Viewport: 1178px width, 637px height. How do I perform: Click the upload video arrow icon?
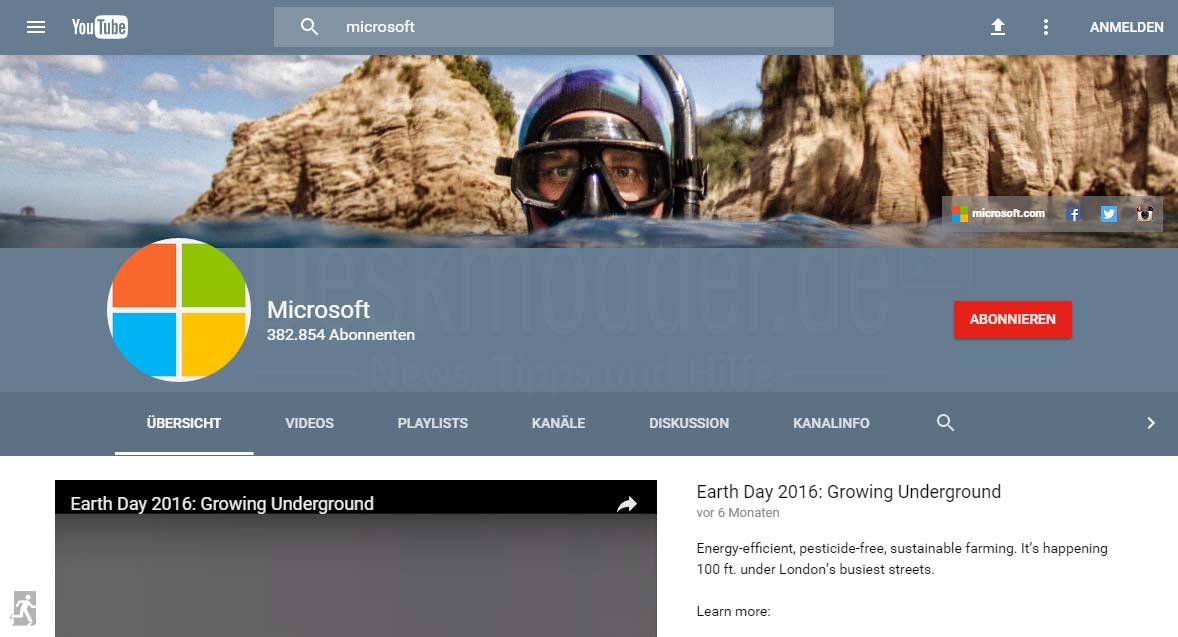[x=998, y=27]
